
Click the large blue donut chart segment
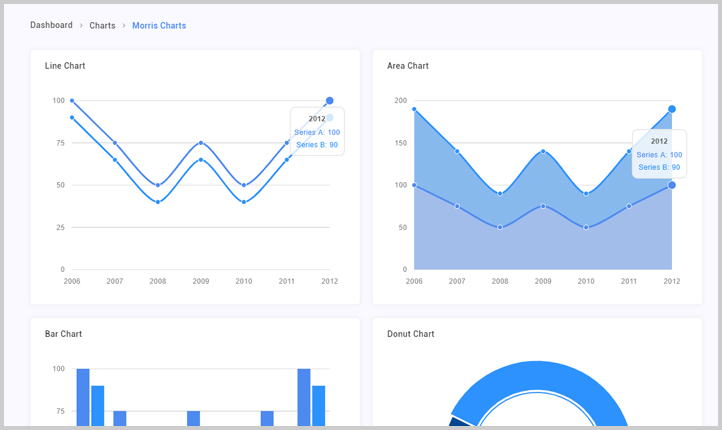click(x=539, y=393)
